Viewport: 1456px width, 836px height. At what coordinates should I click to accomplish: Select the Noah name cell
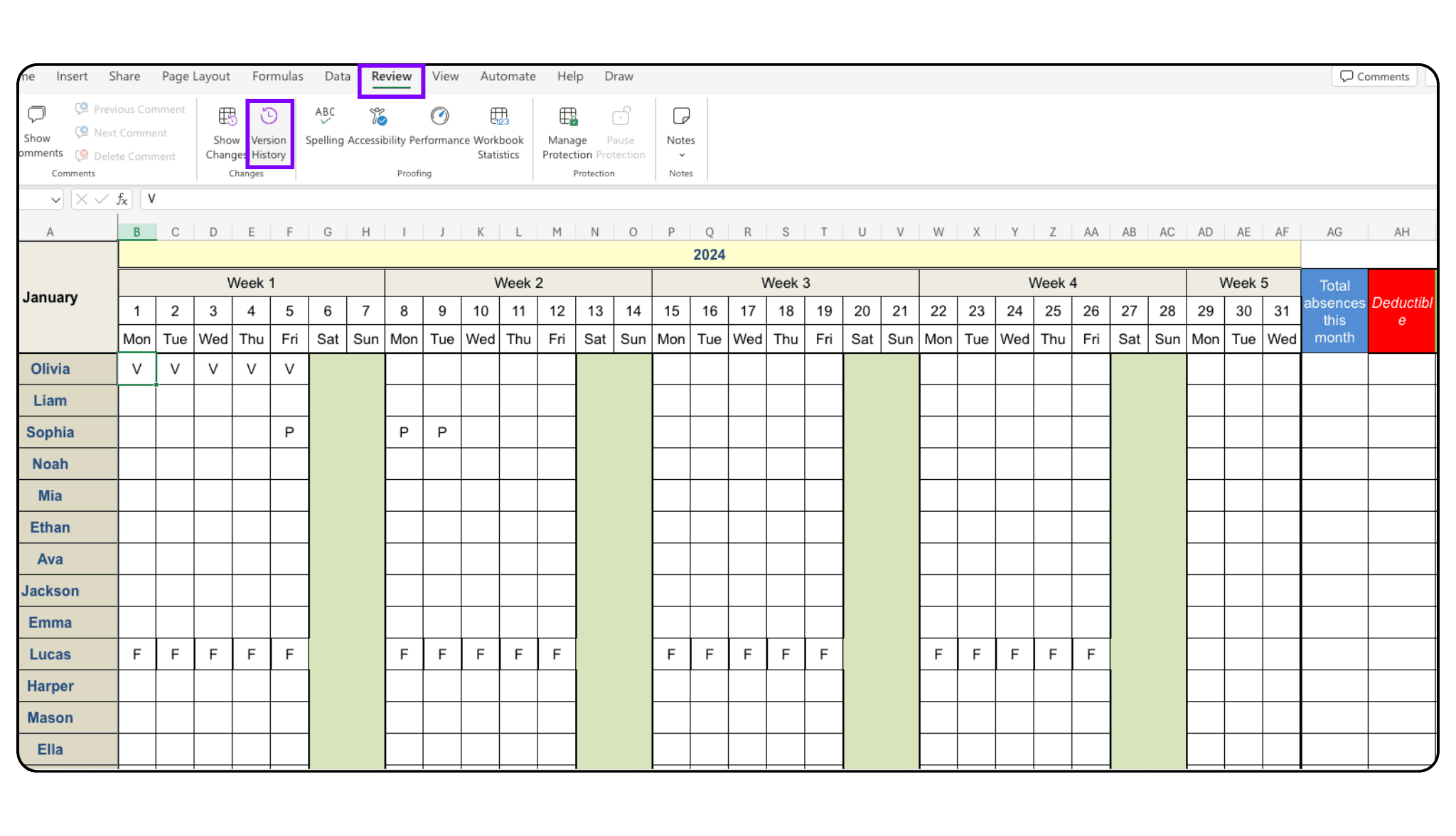pyautogui.click(x=68, y=464)
